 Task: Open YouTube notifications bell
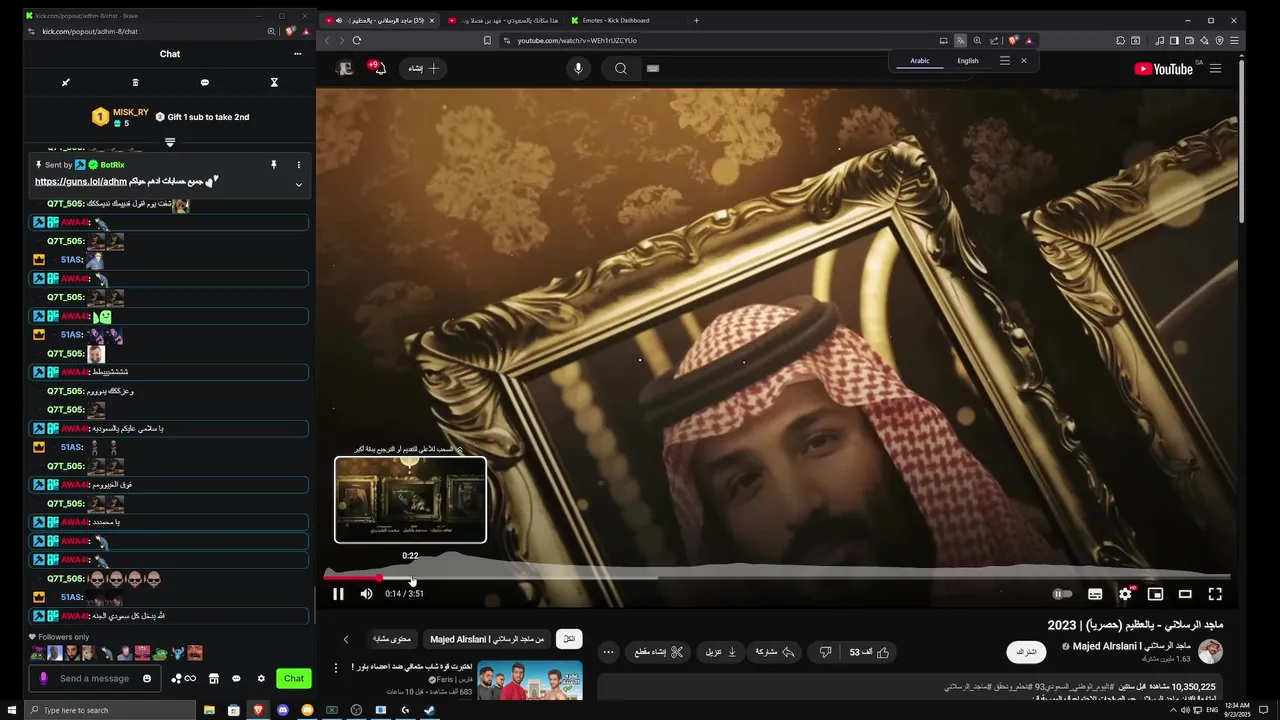pyautogui.click(x=379, y=68)
